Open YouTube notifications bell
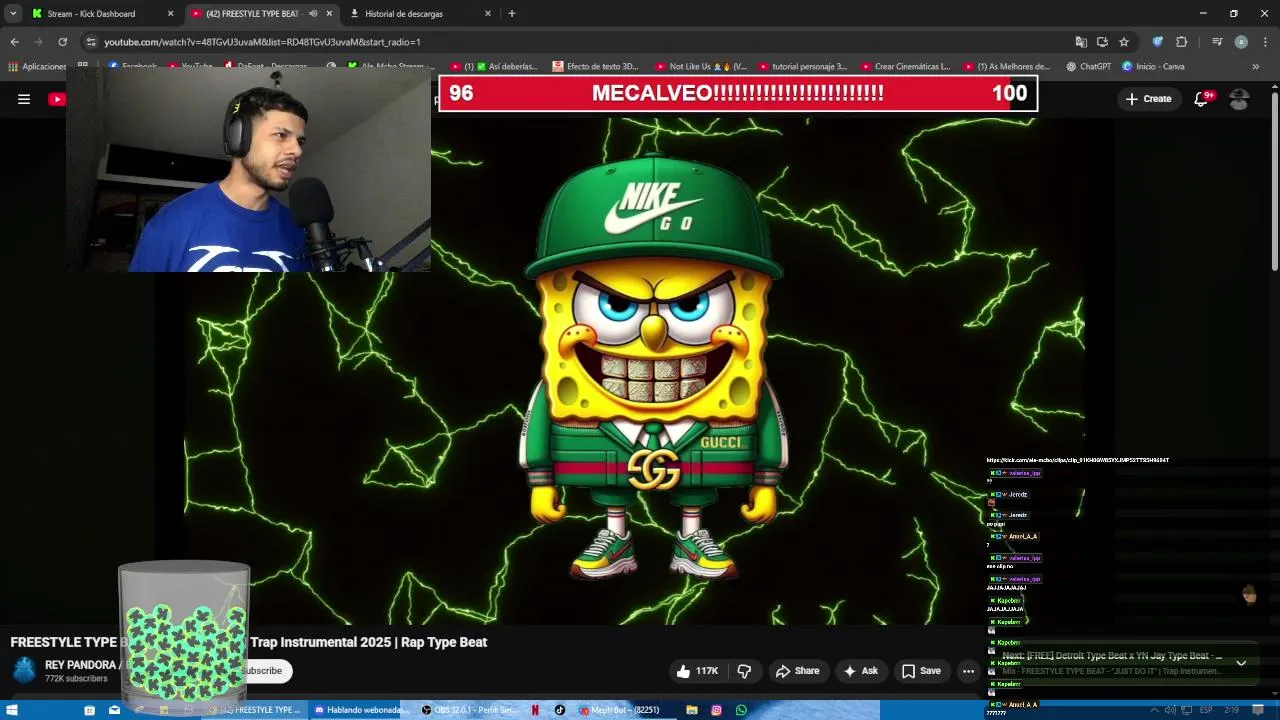Image resolution: width=1280 pixels, height=720 pixels. pyautogui.click(x=1201, y=99)
